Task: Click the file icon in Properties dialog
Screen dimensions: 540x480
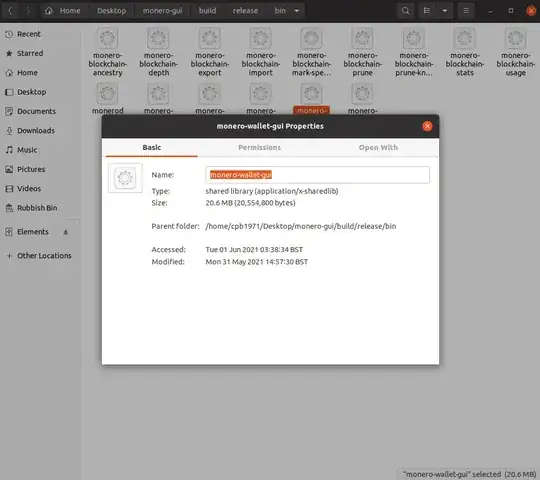Action: tap(125, 178)
